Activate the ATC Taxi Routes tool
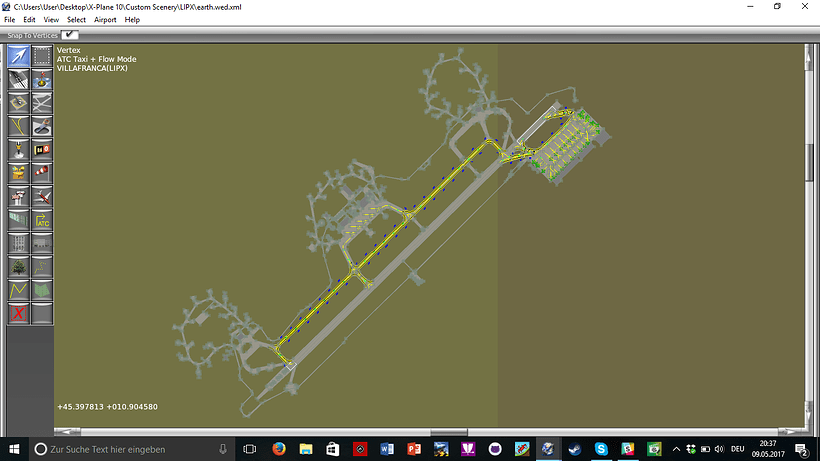Viewport: 820px width, 461px height. [x=42, y=220]
